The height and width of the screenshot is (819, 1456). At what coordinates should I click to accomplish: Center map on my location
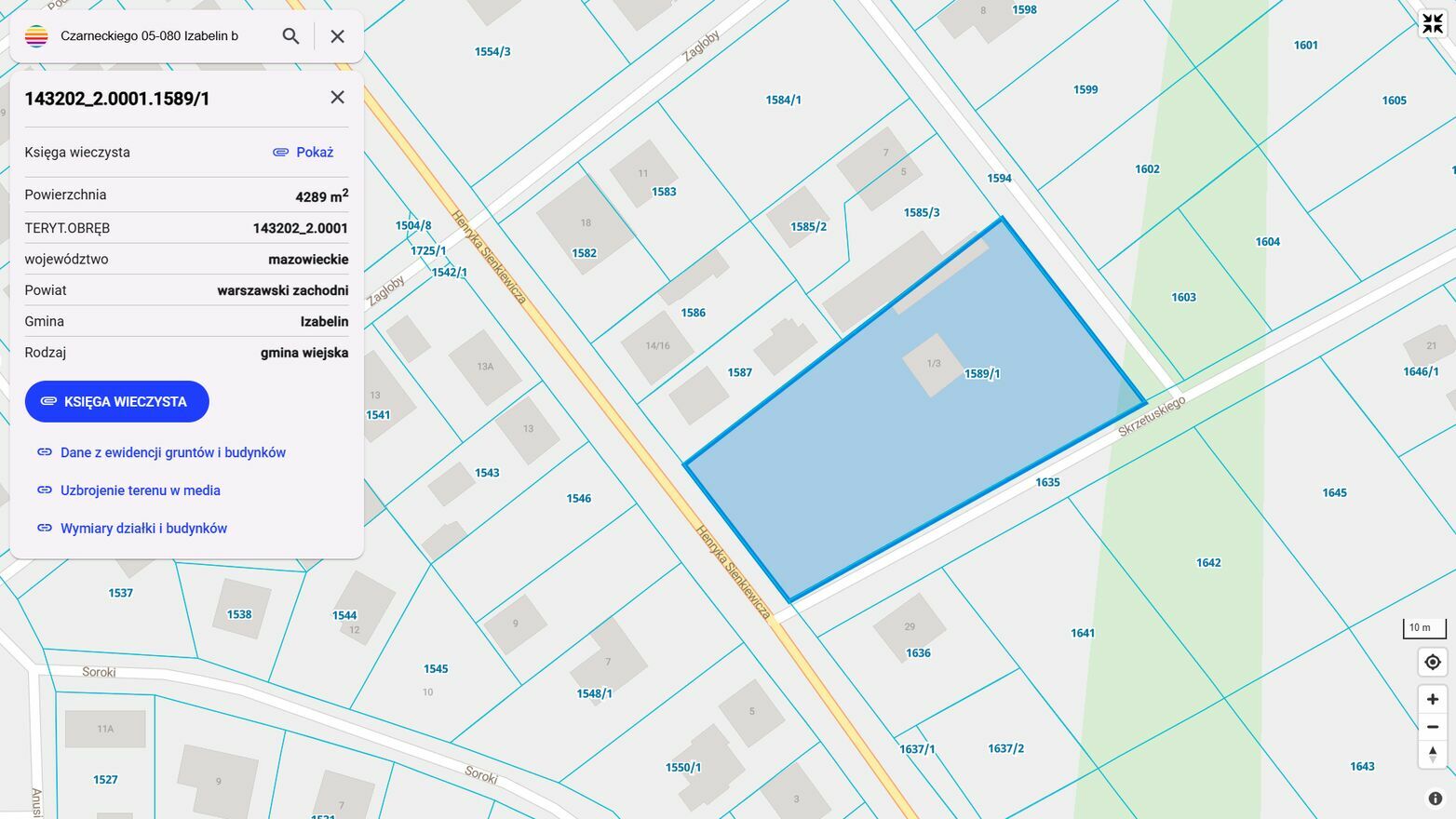pyautogui.click(x=1432, y=662)
